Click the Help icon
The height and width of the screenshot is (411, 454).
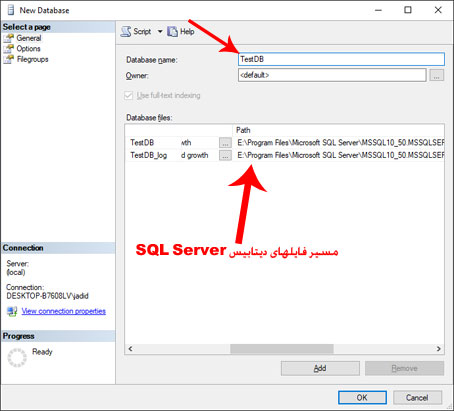[172, 32]
